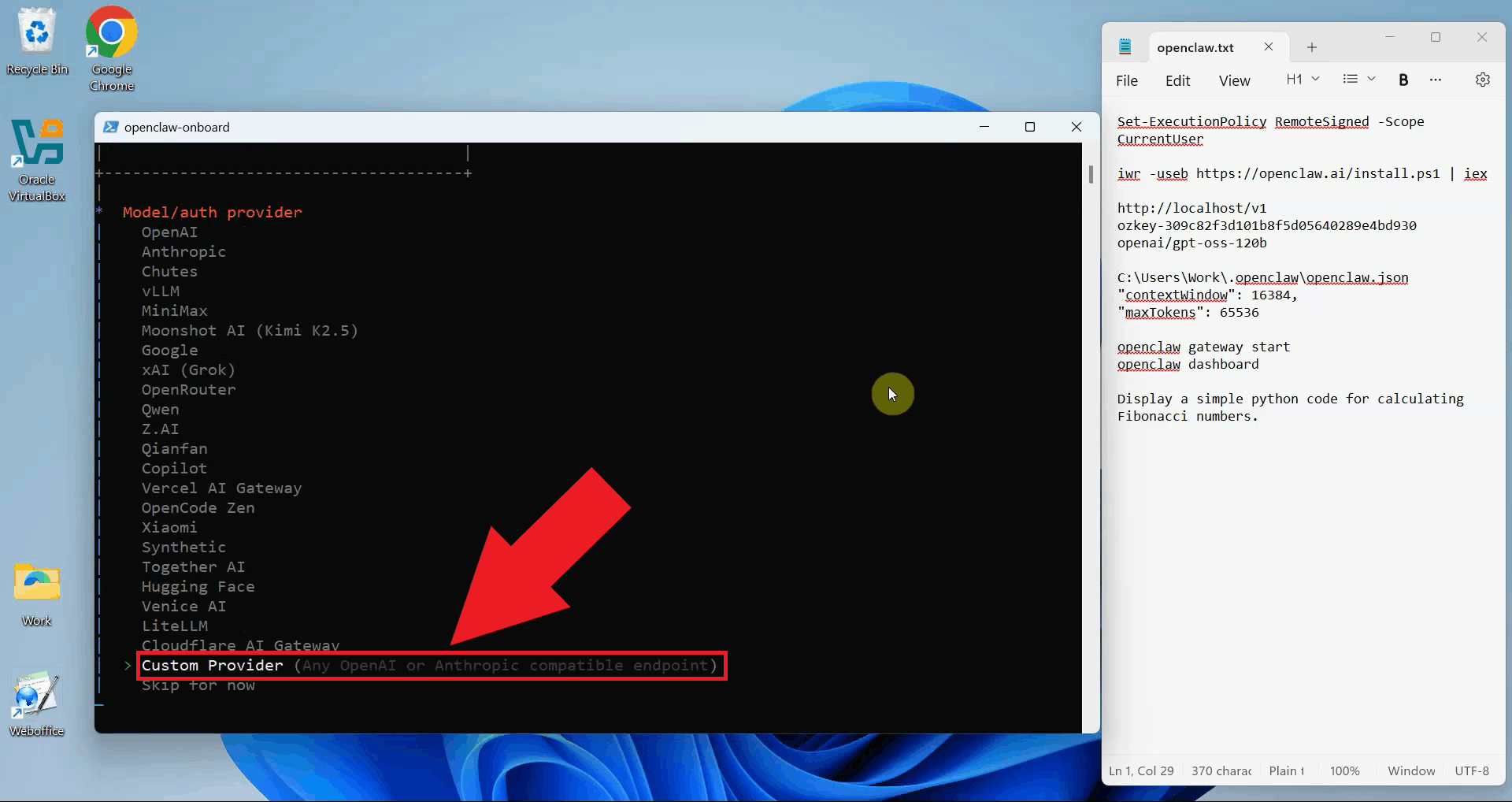Open the Recycle Bin desktop icon
The width and height of the screenshot is (1512, 802).
click(37, 41)
